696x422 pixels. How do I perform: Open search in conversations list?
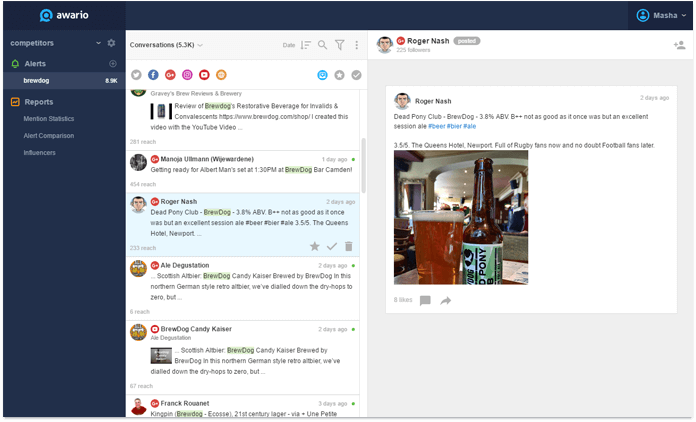coord(322,45)
